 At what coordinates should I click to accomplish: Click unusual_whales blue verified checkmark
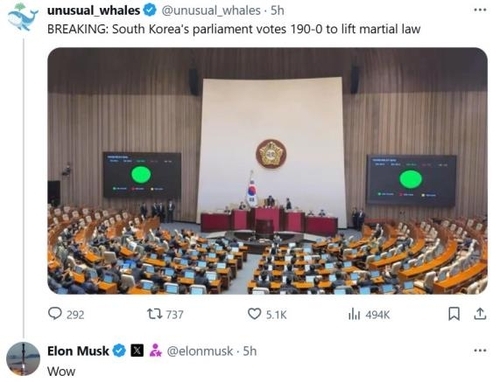pyautogui.click(x=150, y=10)
